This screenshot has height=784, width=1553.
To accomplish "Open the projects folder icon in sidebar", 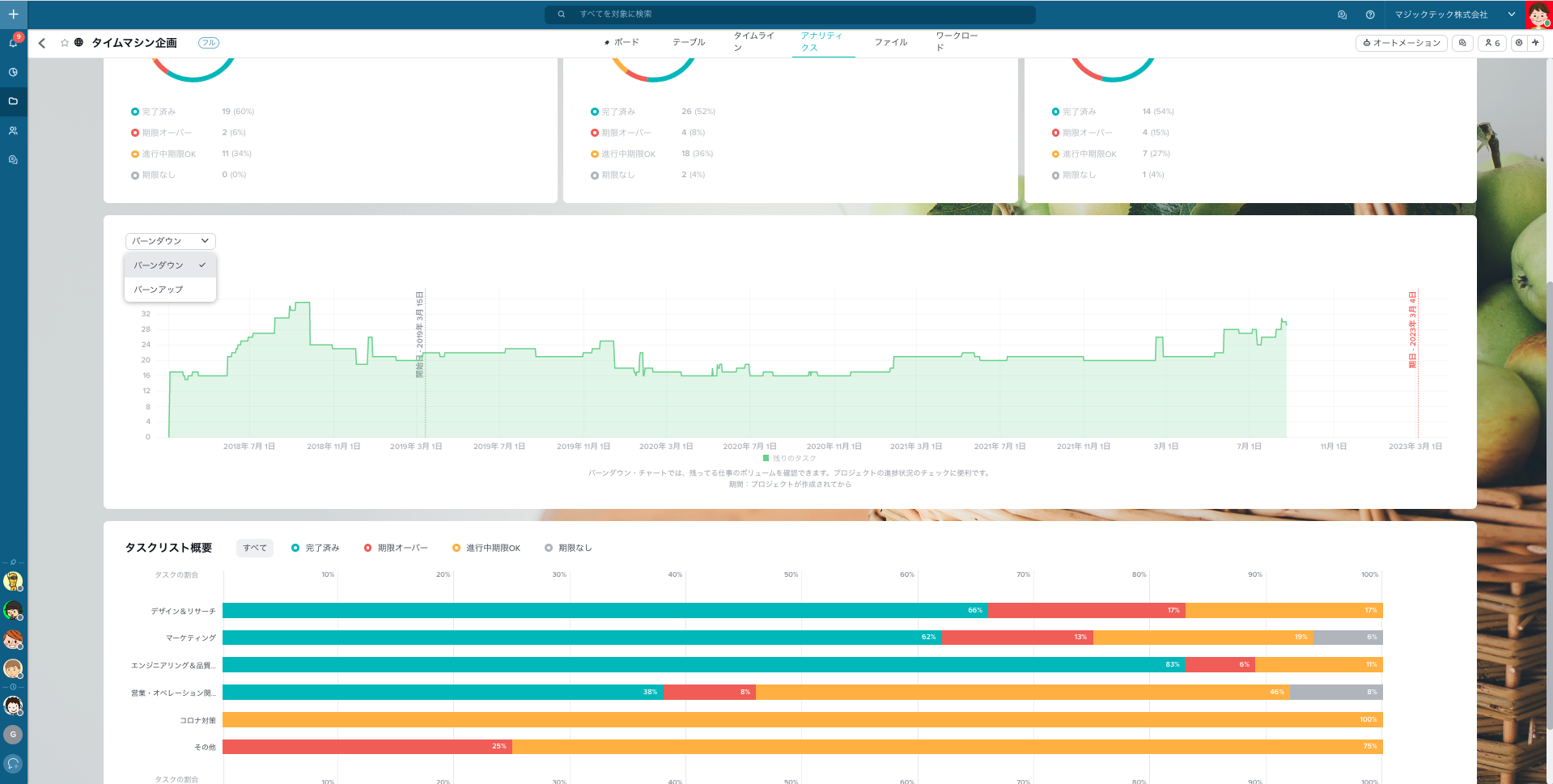I will [x=13, y=101].
